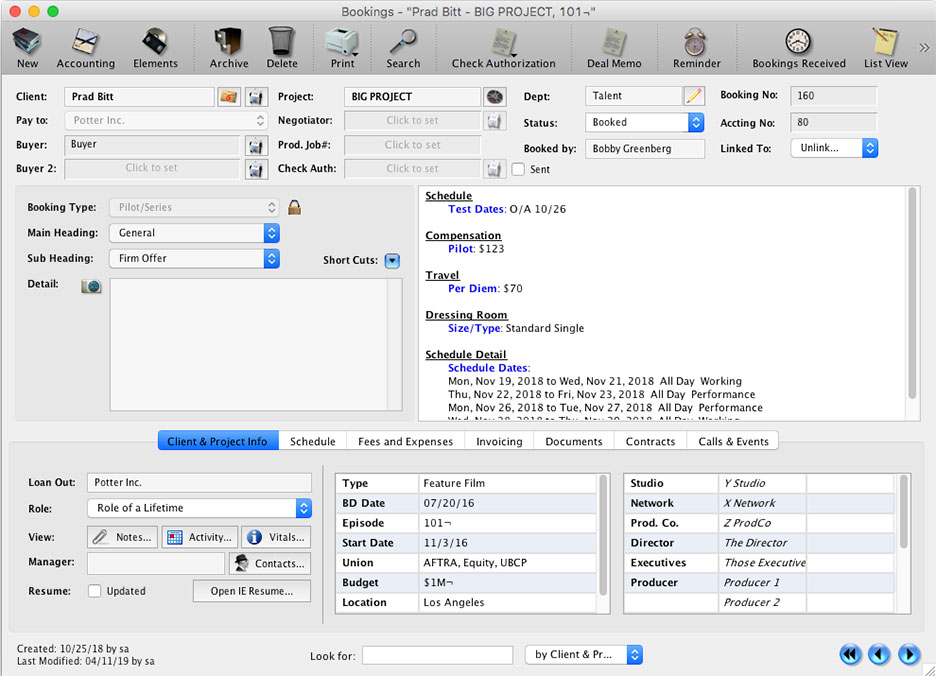Click the Manager input field
The image size is (936, 676).
point(156,563)
